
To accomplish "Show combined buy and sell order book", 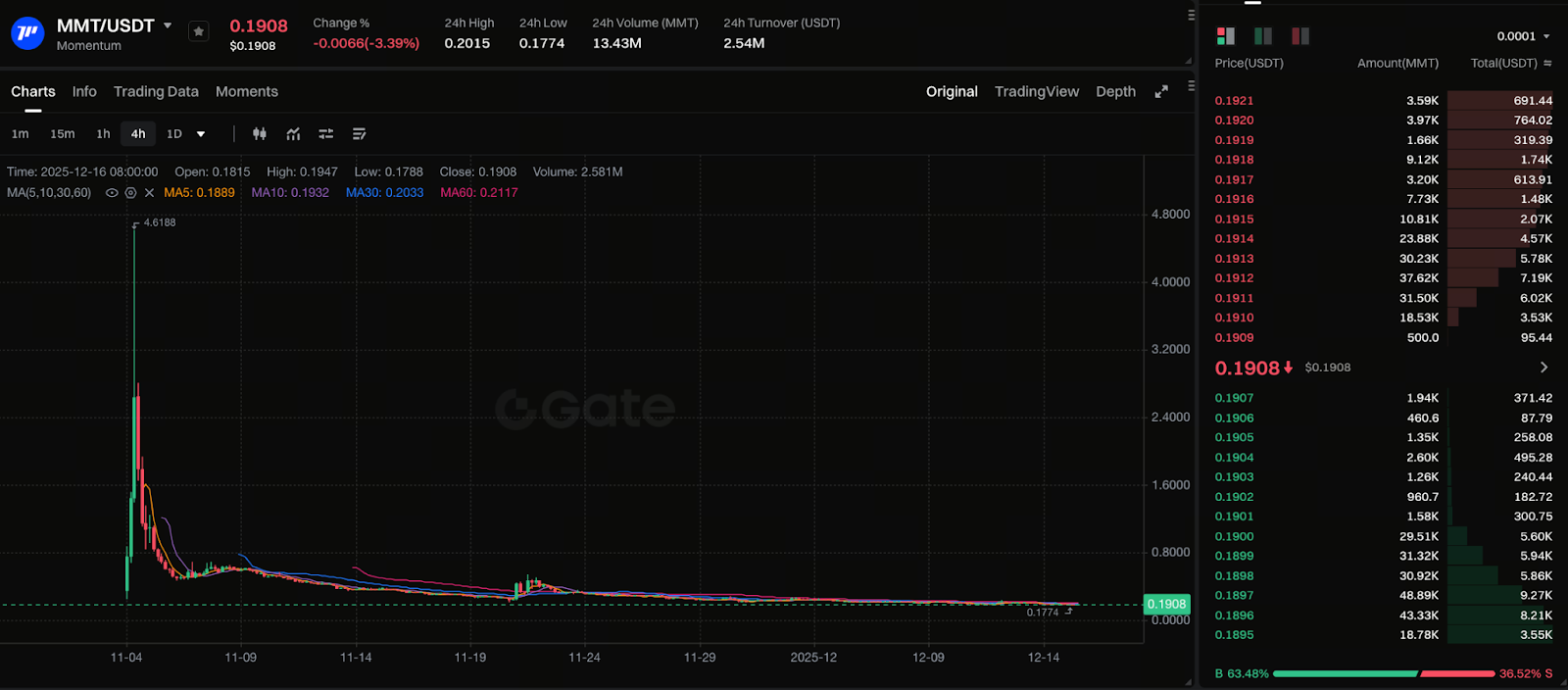I will click(x=1226, y=36).
